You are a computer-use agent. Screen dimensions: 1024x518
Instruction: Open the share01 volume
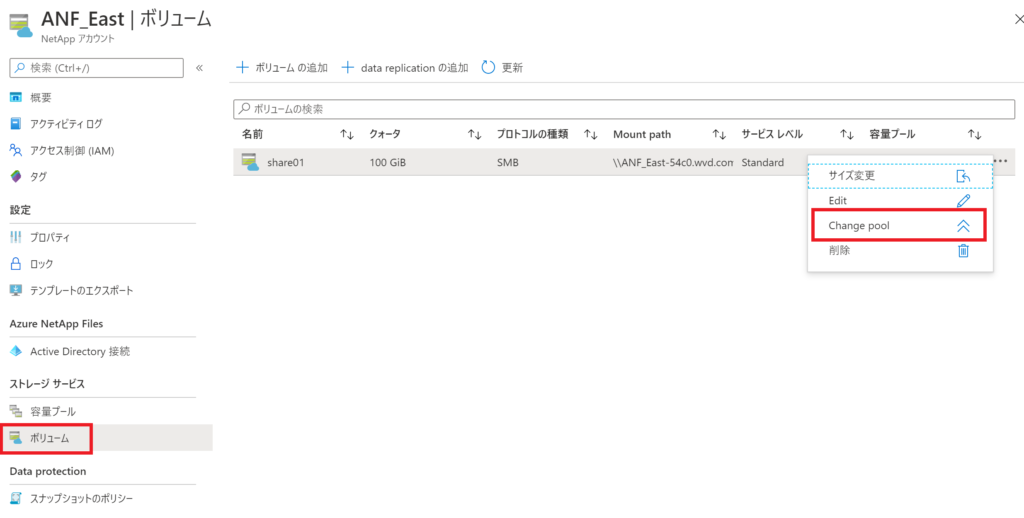pyautogui.click(x=285, y=163)
